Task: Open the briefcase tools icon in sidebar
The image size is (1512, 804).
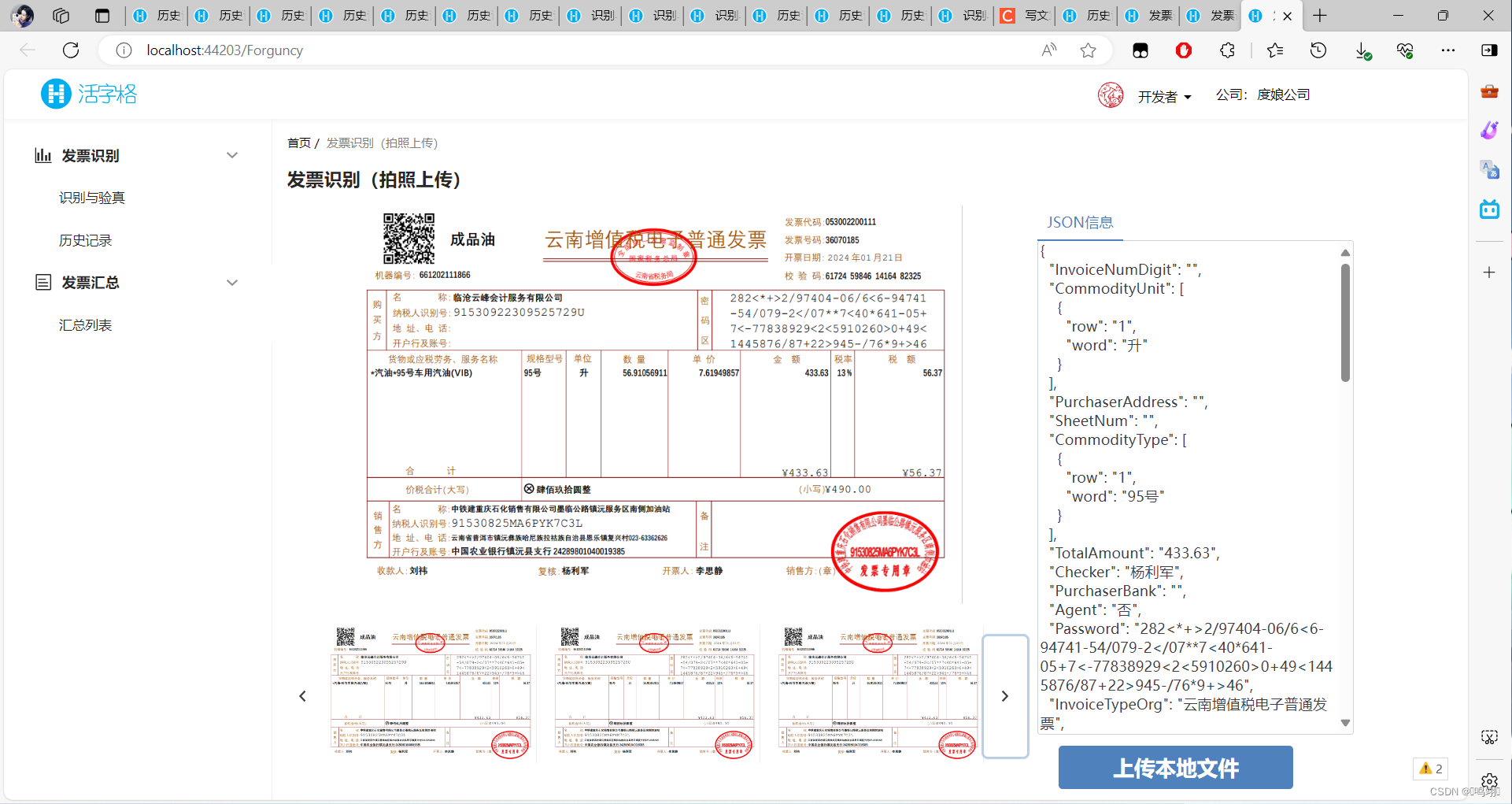Action: click(1489, 91)
